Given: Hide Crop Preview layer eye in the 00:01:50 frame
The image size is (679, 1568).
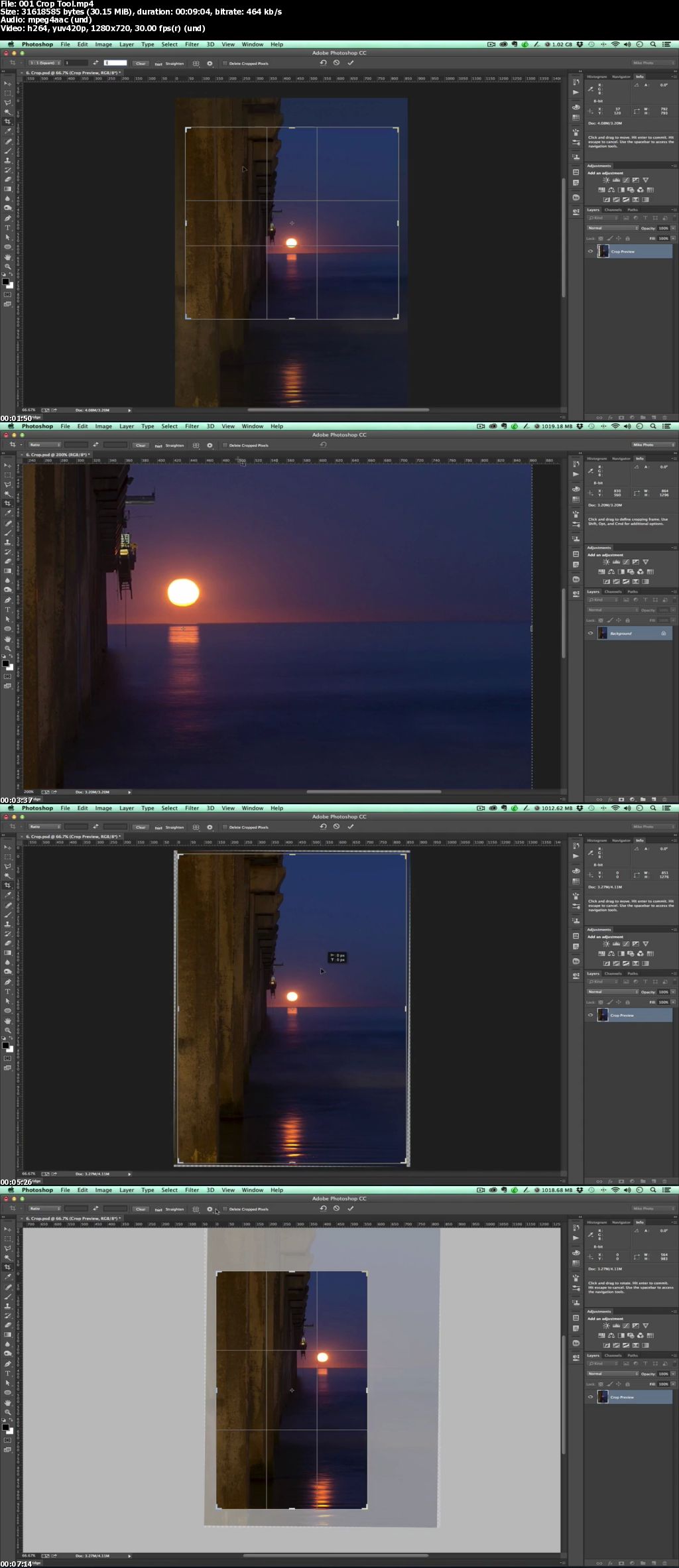Looking at the screenshot, I should click(590, 251).
